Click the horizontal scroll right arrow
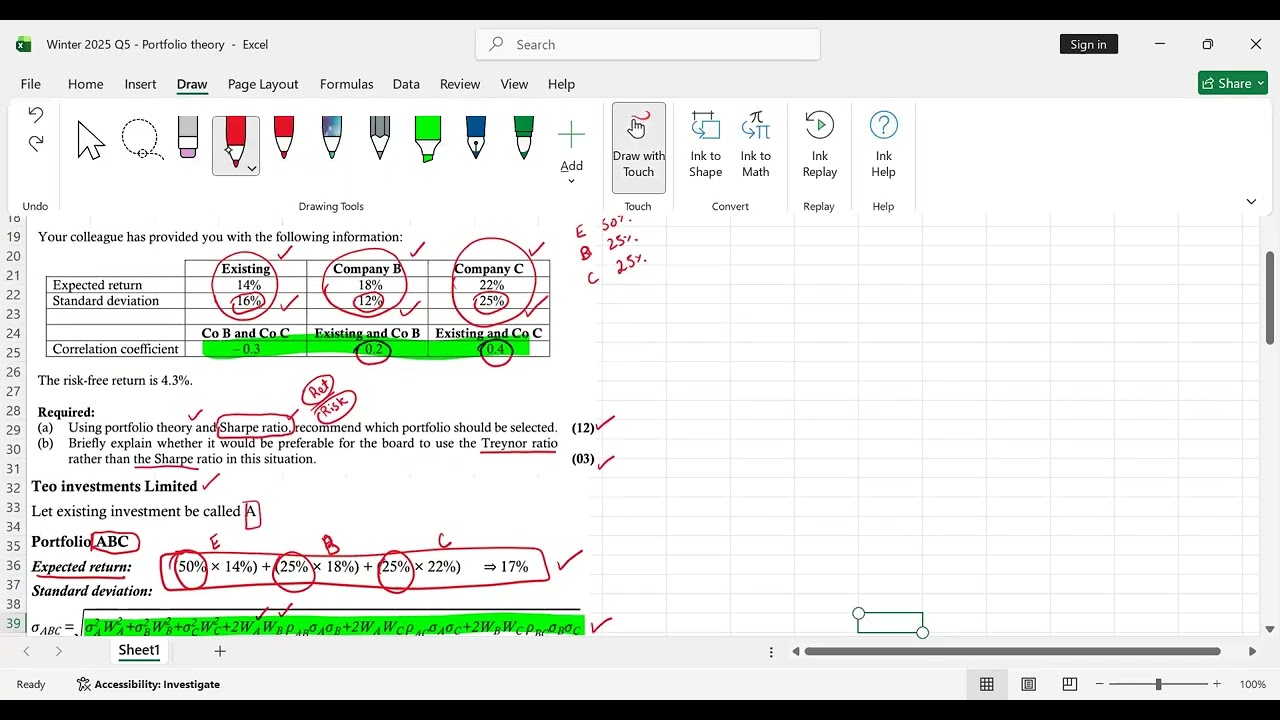1280x720 pixels. 1252,651
